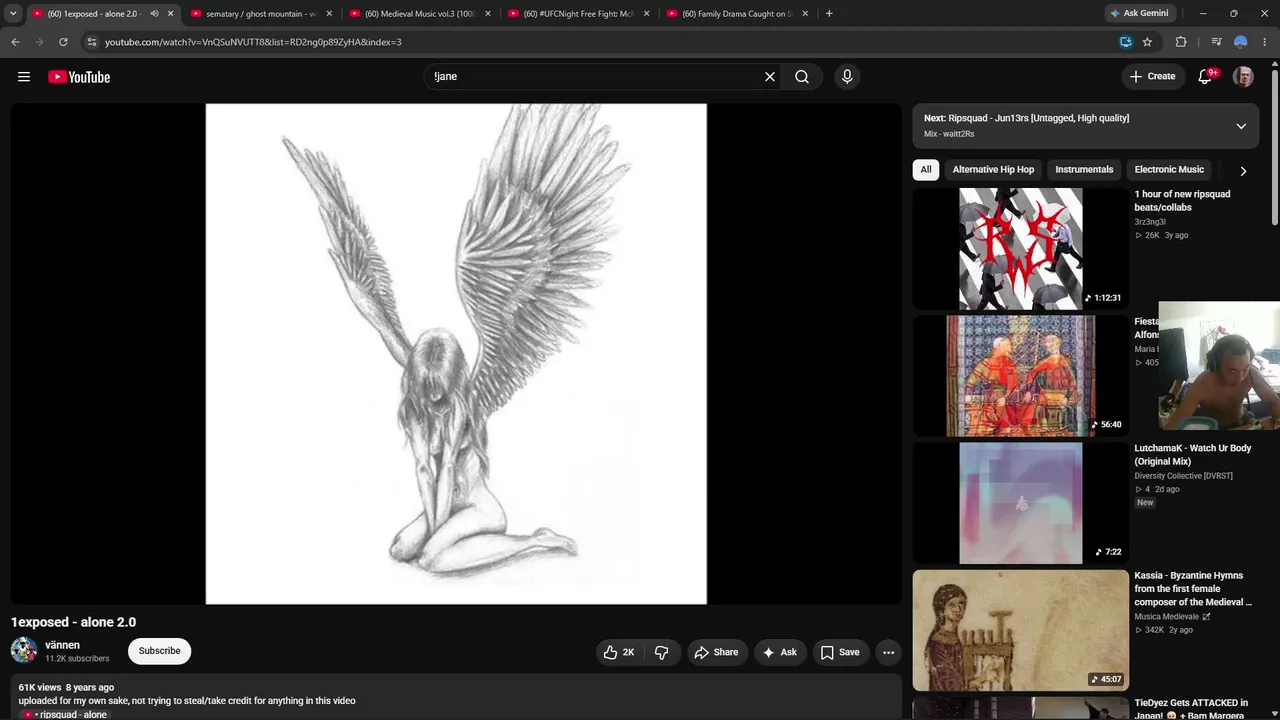Click the ripsquad beats thumbnail, 1:12:31
The height and width of the screenshot is (720, 1280).
[x=1020, y=248]
